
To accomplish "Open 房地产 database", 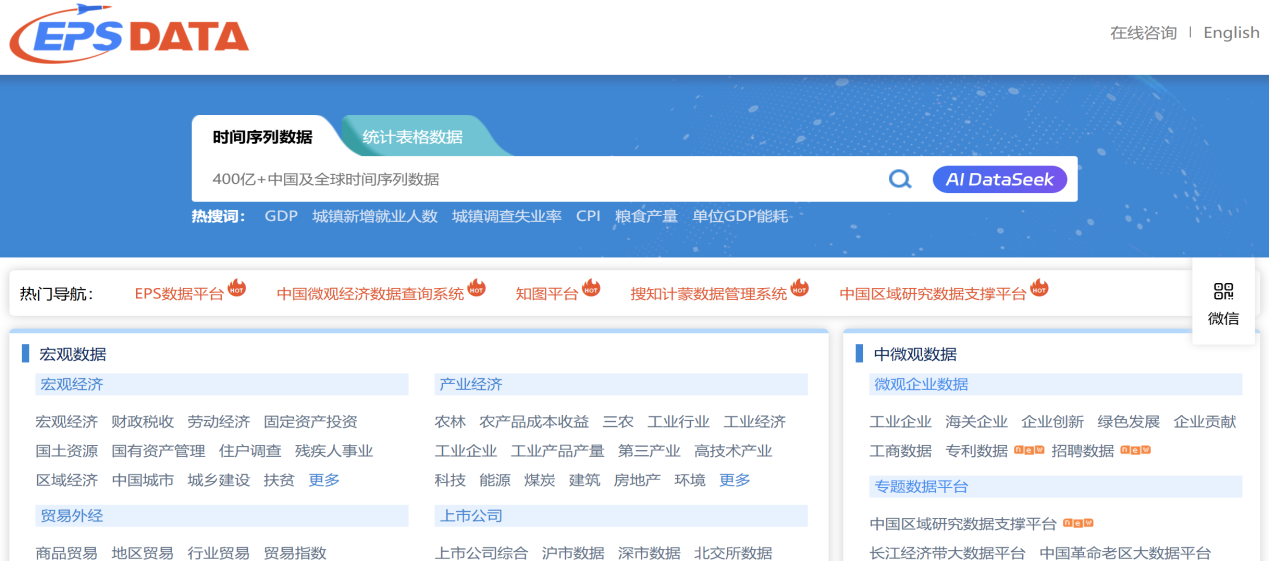I will tap(637, 480).
